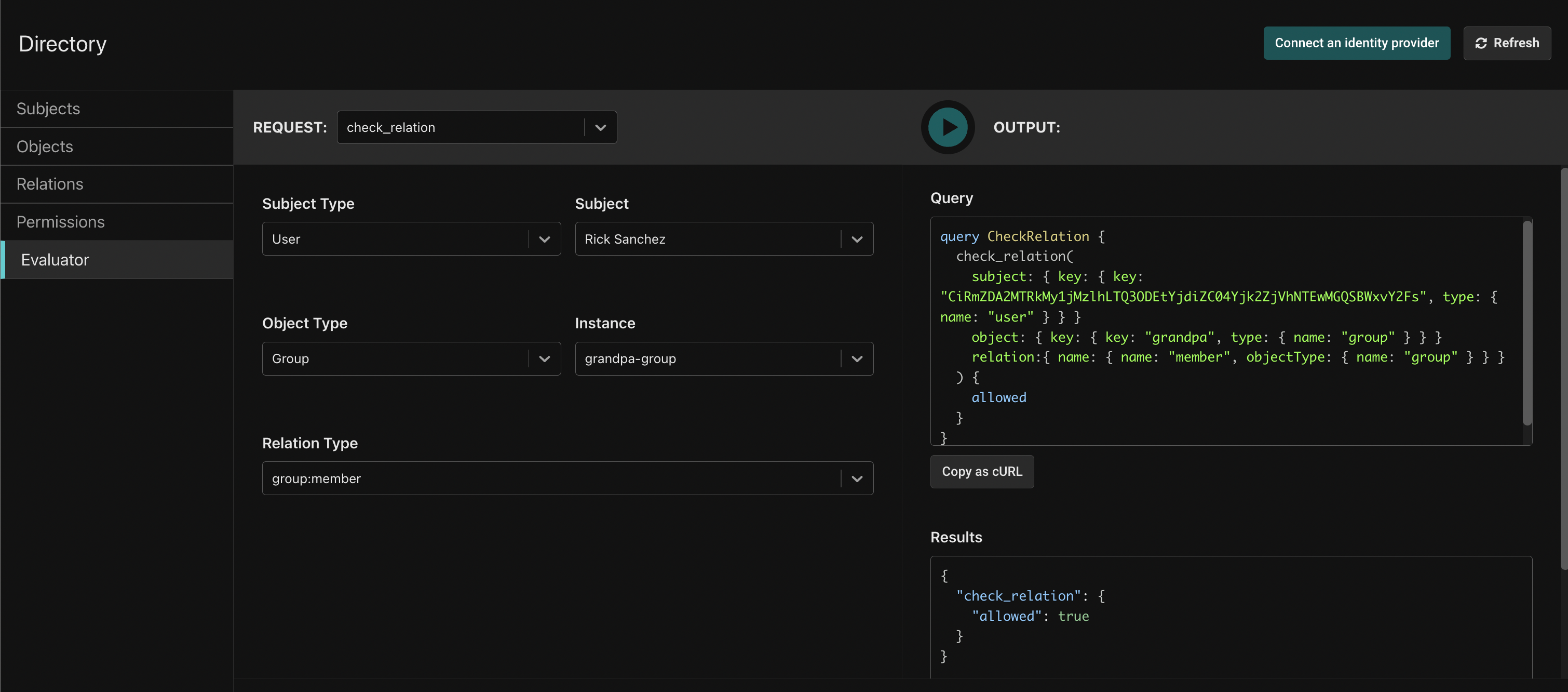Click Connect an identity provider
Viewport: 1568px width, 692px height.
[x=1356, y=43]
